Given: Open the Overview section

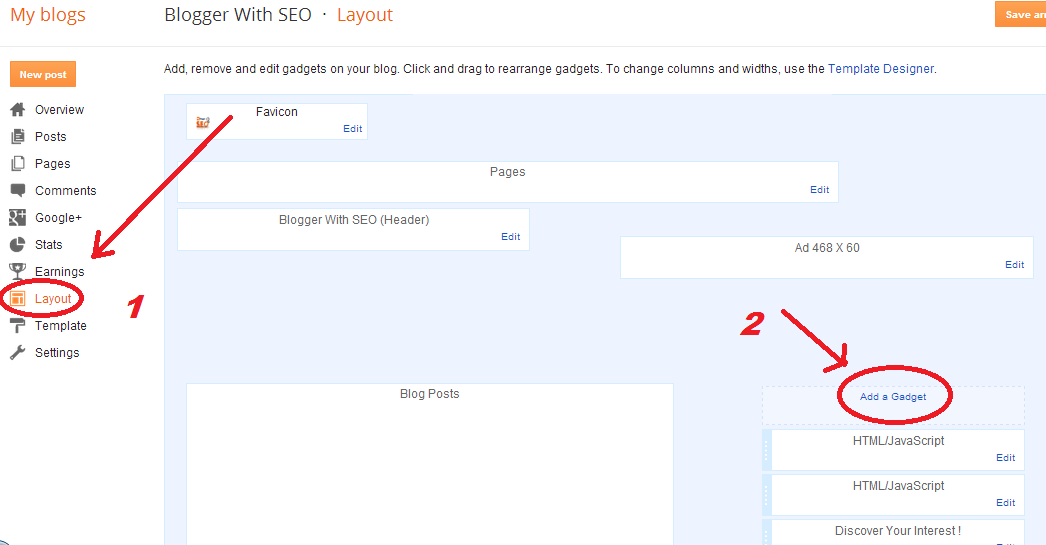Looking at the screenshot, I should [59, 109].
